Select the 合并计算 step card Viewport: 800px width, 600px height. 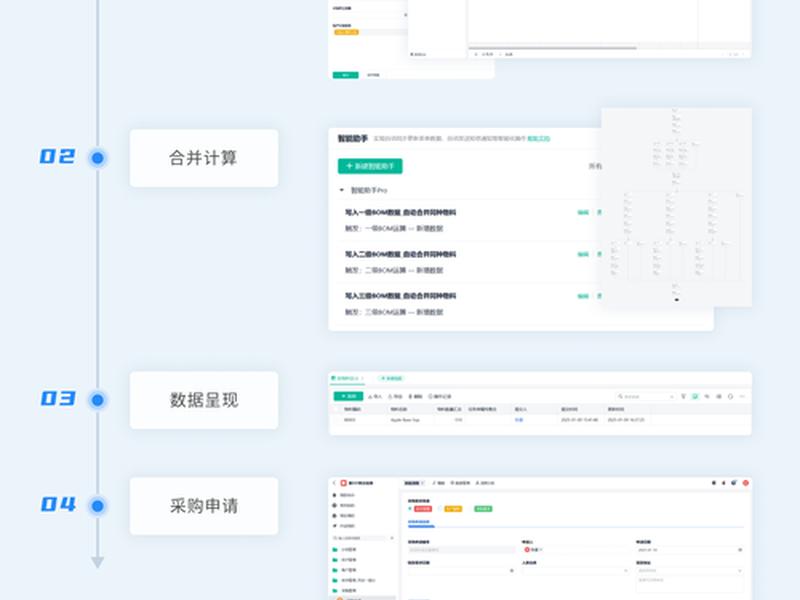pos(204,158)
